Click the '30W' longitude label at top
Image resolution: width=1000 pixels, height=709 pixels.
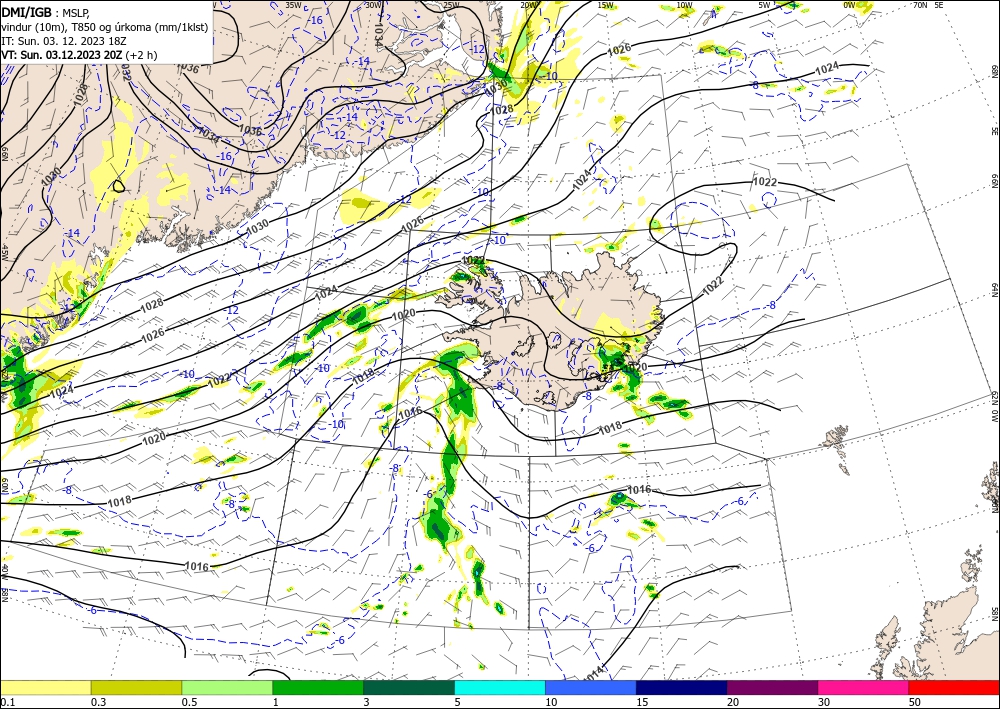click(x=373, y=5)
